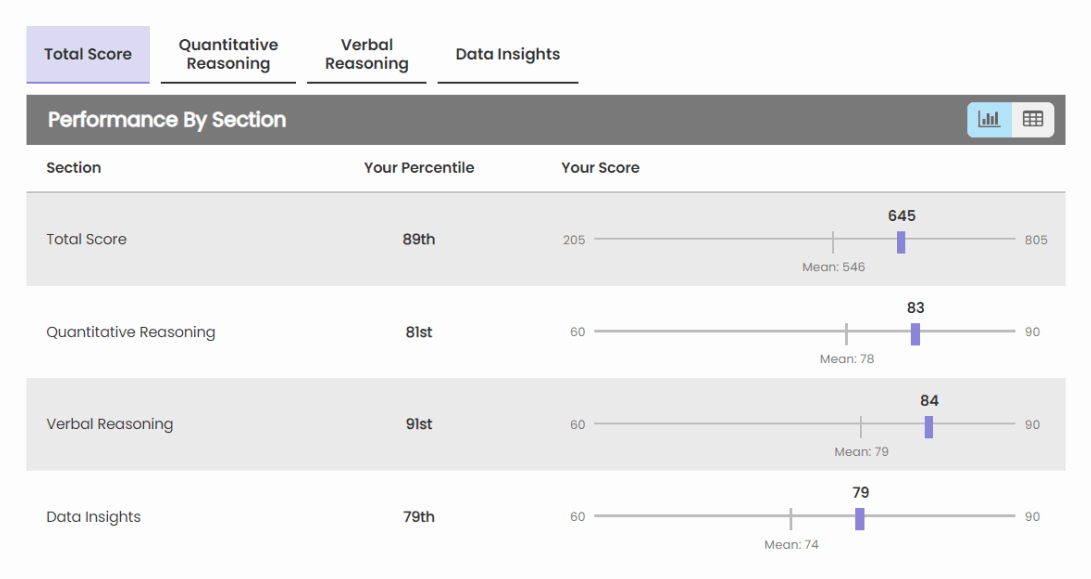Screen dimensions: 1091x579
Task: Select the Total Score row label
Action: pos(87,240)
